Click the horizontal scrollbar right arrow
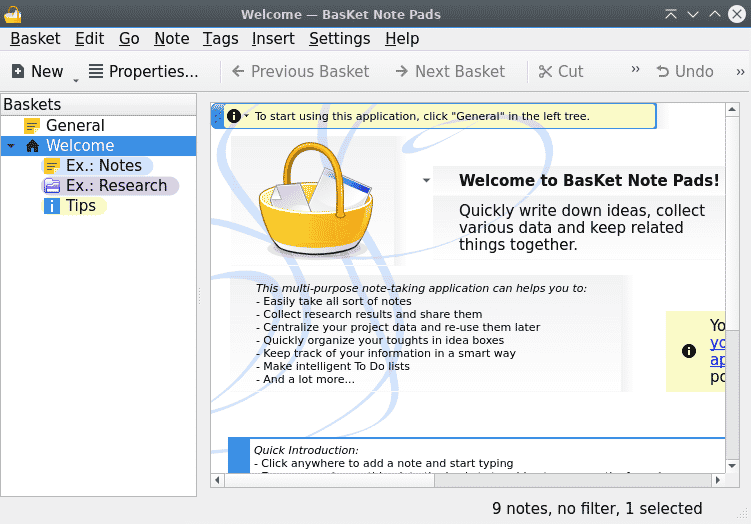The height and width of the screenshot is (524, 751). [717, 480]
